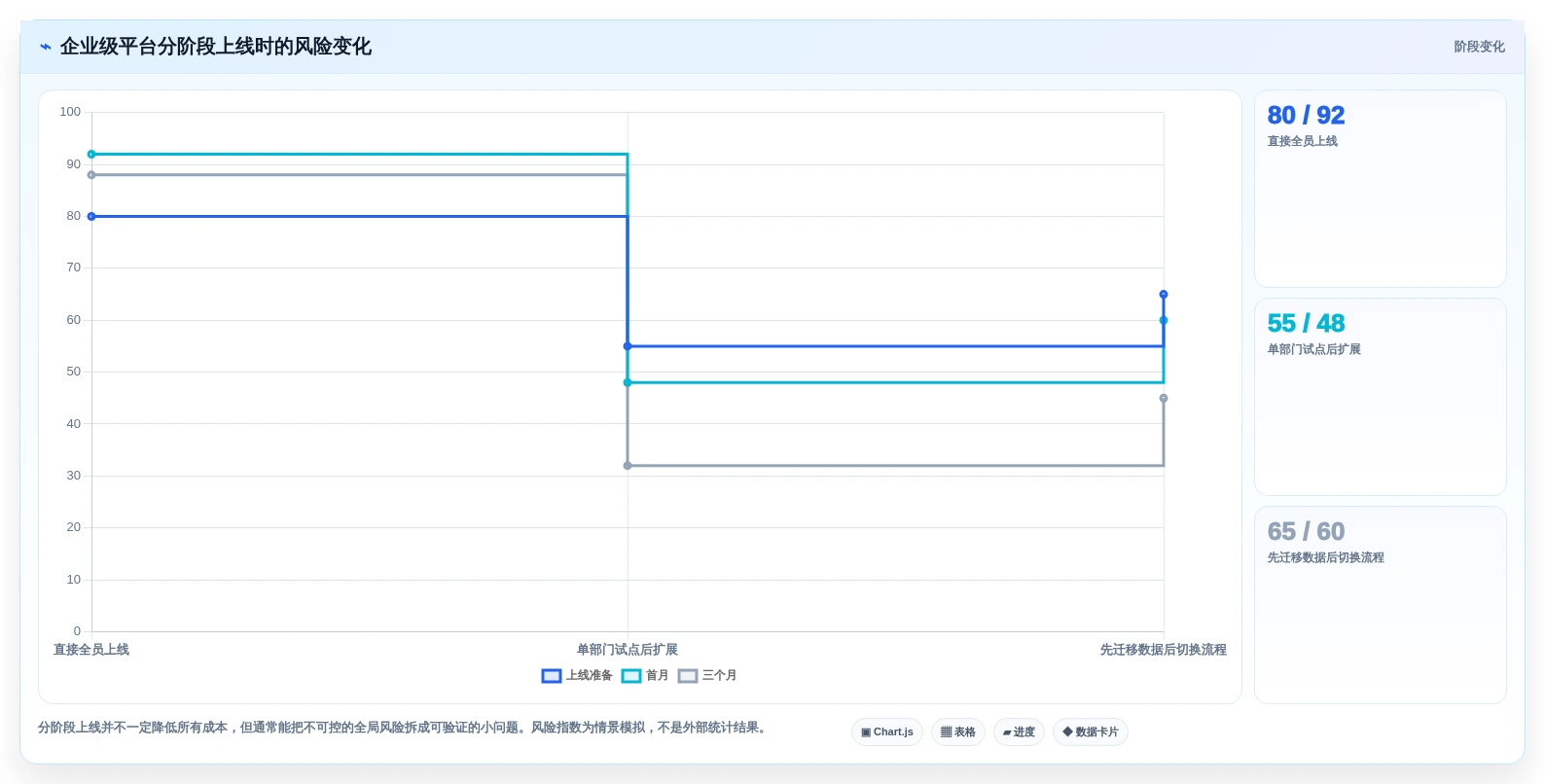Viewport: 1545px width, 784px height.
Task: Click the gray data point at value 45
Action: coord(1164,398)
